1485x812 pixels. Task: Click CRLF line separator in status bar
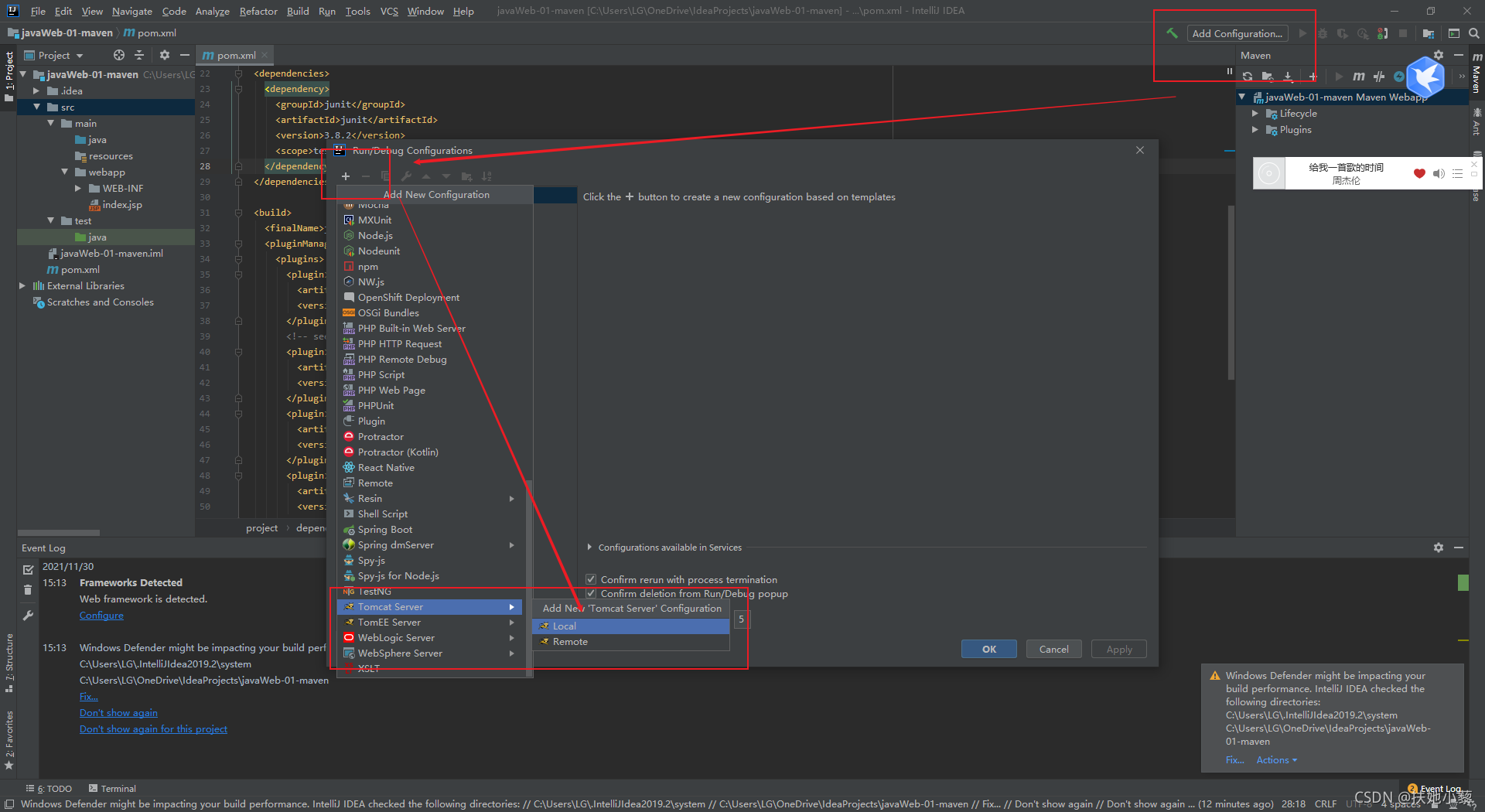(1325, 804)
